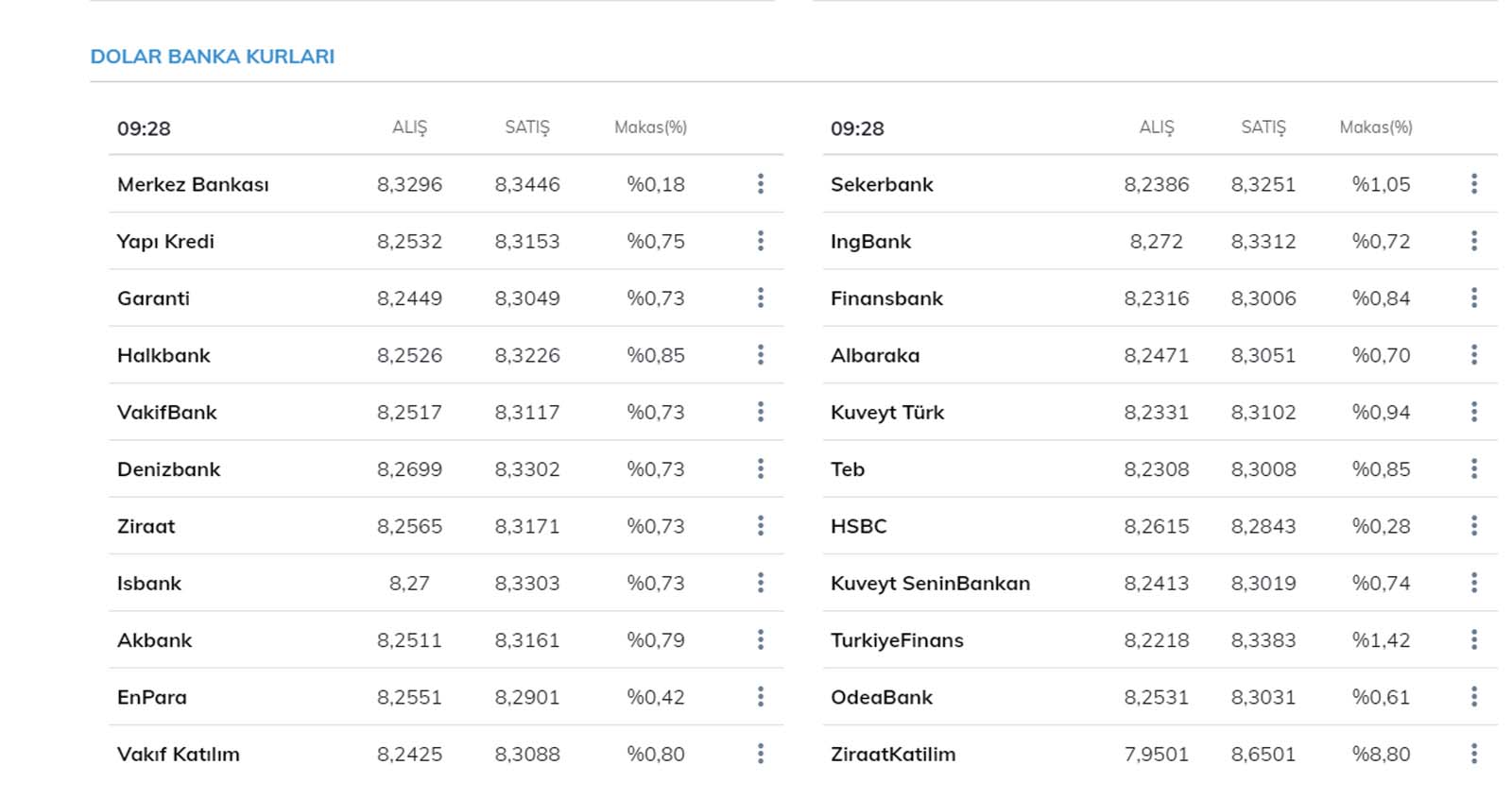Select the Ziraat bank row name
1512x799 pixels.
(146, 526)
